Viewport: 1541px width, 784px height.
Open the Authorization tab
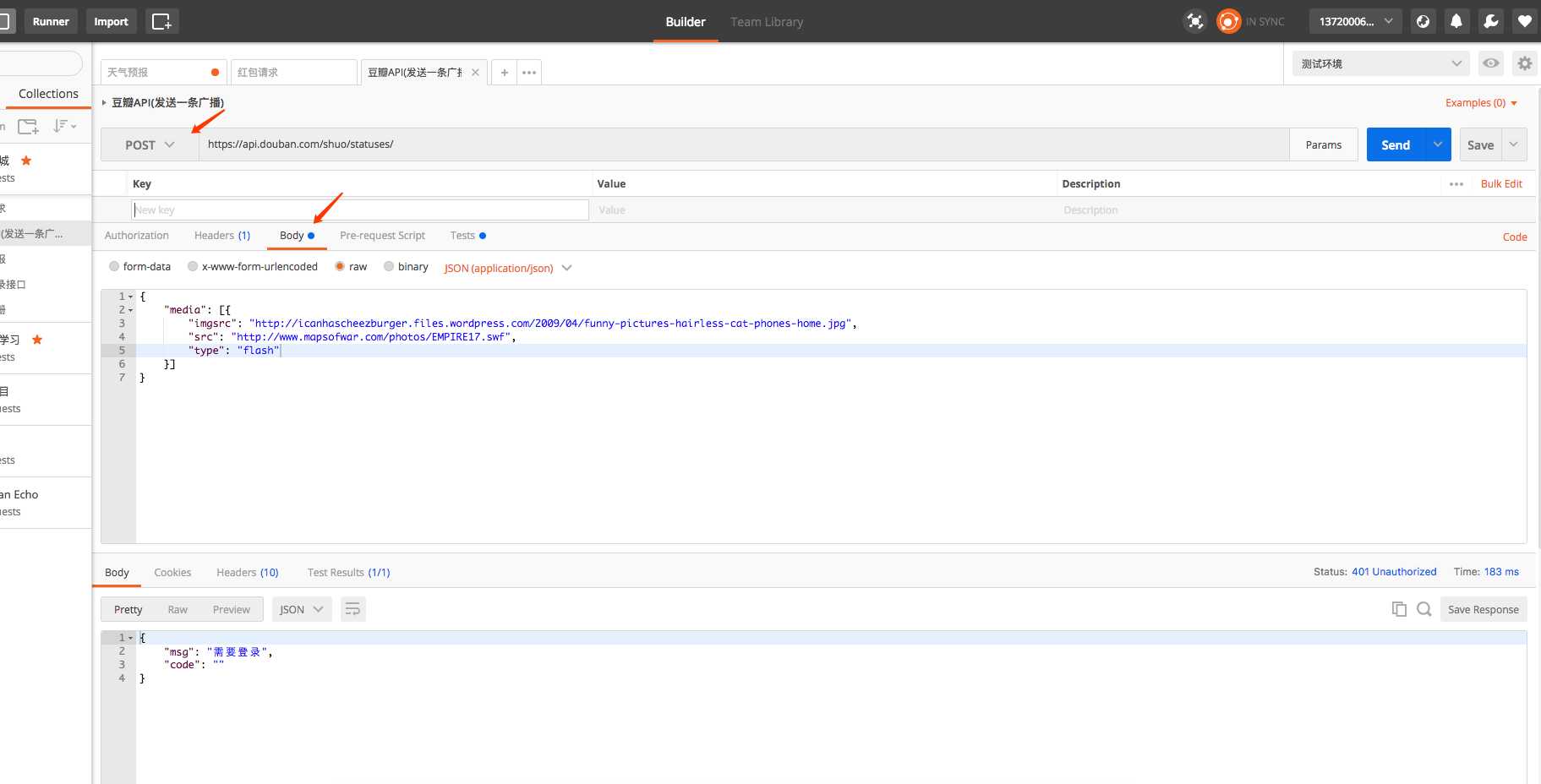(137, 236)
